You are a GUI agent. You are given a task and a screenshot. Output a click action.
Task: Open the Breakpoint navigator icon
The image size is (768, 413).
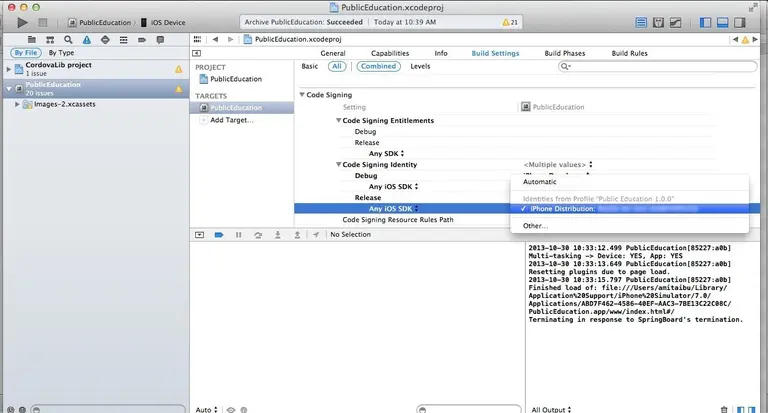(142, 40)
